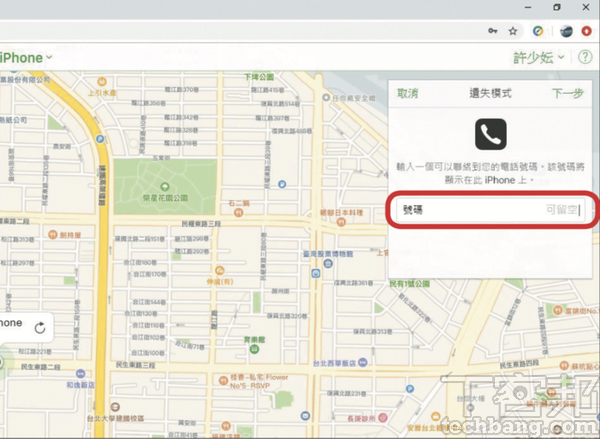Click the 富錦街No.1 restaurant marker icon
Viewport: 600px width, 439px height.
[x=558, y=310]
